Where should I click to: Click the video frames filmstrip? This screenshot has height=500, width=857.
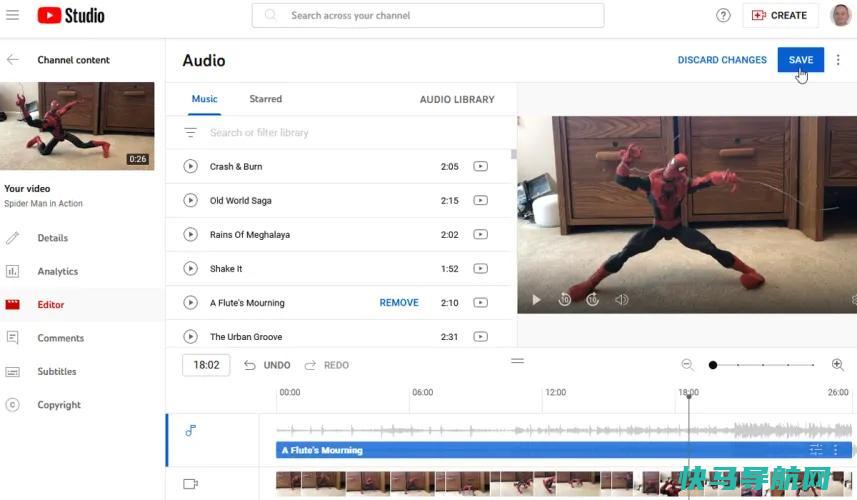pyautogui.click(x=563, y=484)
